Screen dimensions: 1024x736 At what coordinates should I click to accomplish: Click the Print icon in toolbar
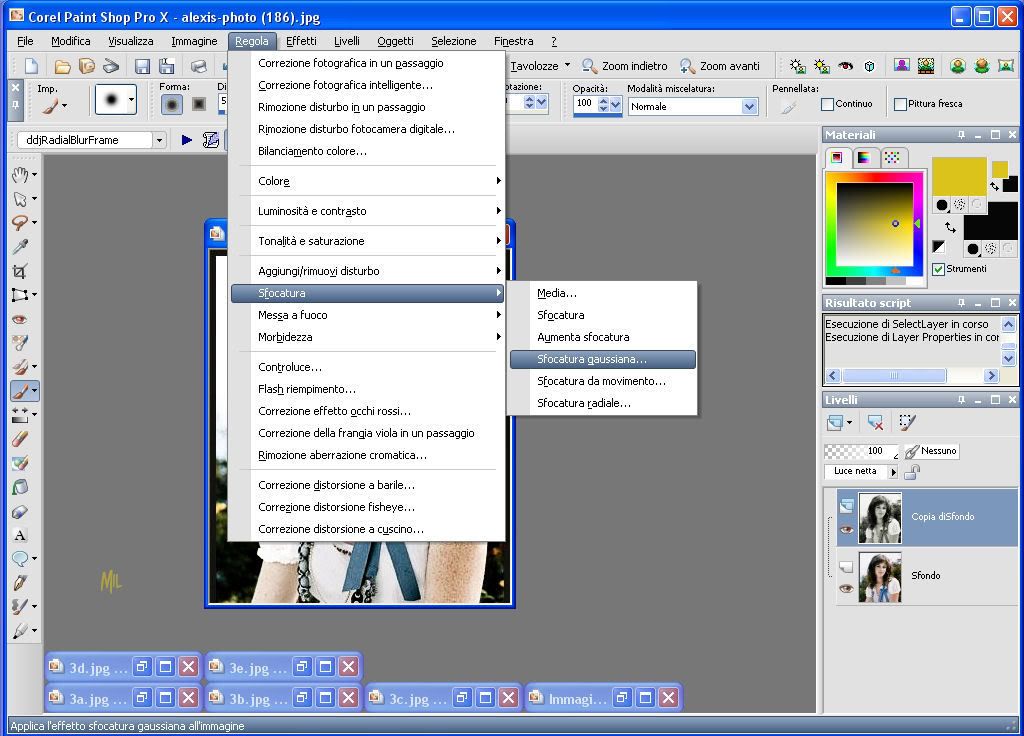(199, 66)
